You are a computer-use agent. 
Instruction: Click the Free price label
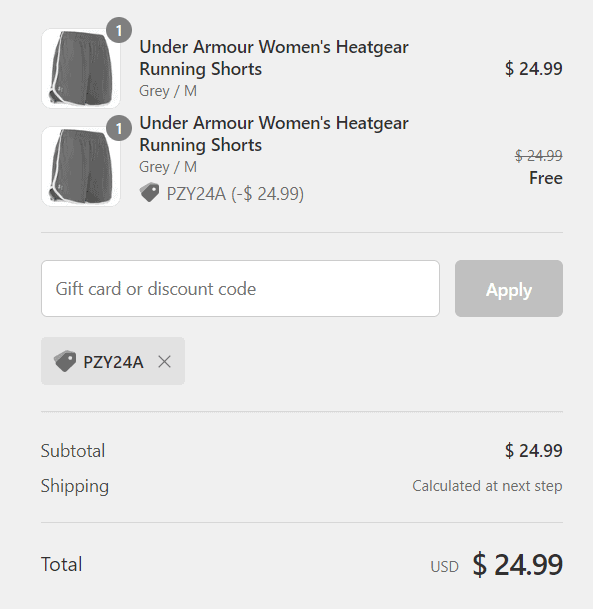point(546,178)
